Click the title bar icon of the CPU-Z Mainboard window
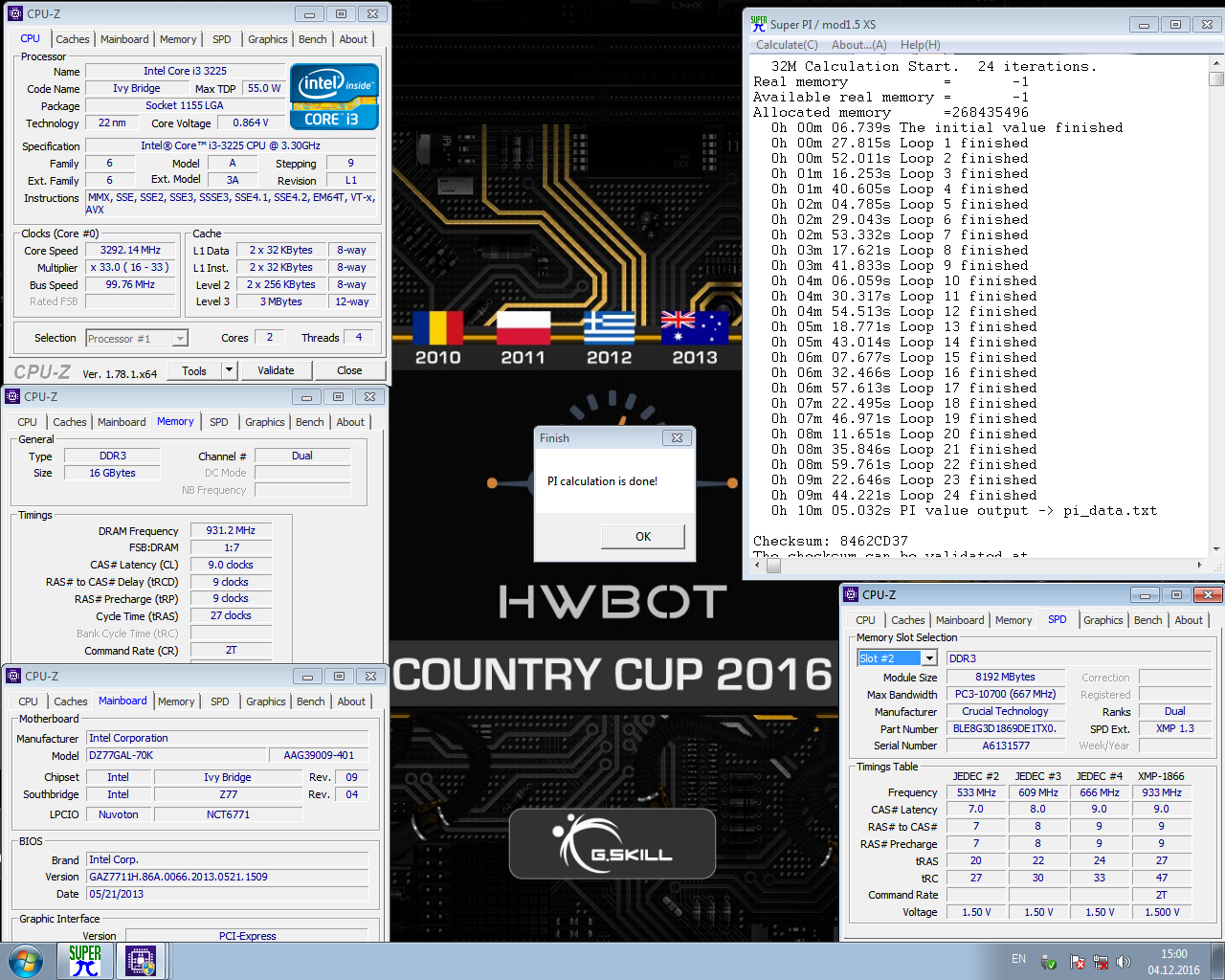1225x980 pixels. coord(13,676)
